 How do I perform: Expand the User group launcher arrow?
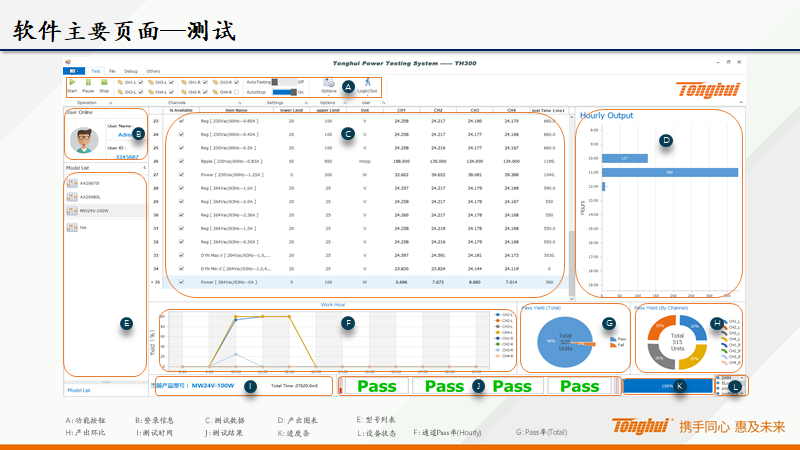tap(384, 103)
